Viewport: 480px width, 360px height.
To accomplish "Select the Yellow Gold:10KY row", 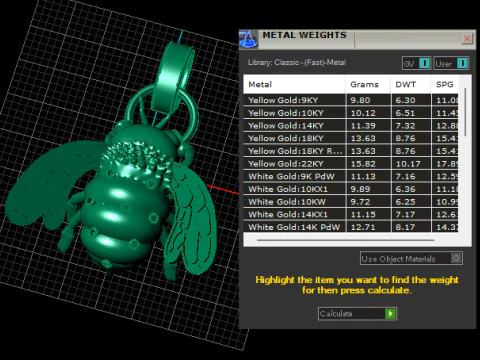I will [x=351, y=113].
